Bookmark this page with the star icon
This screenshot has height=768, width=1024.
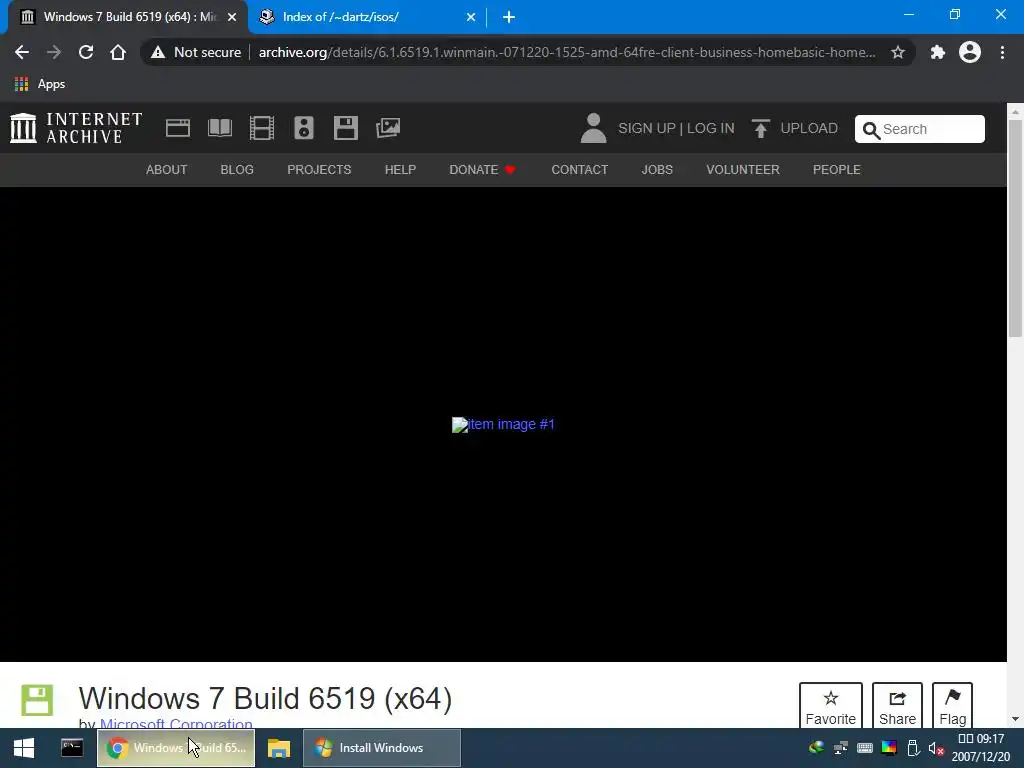898,52
